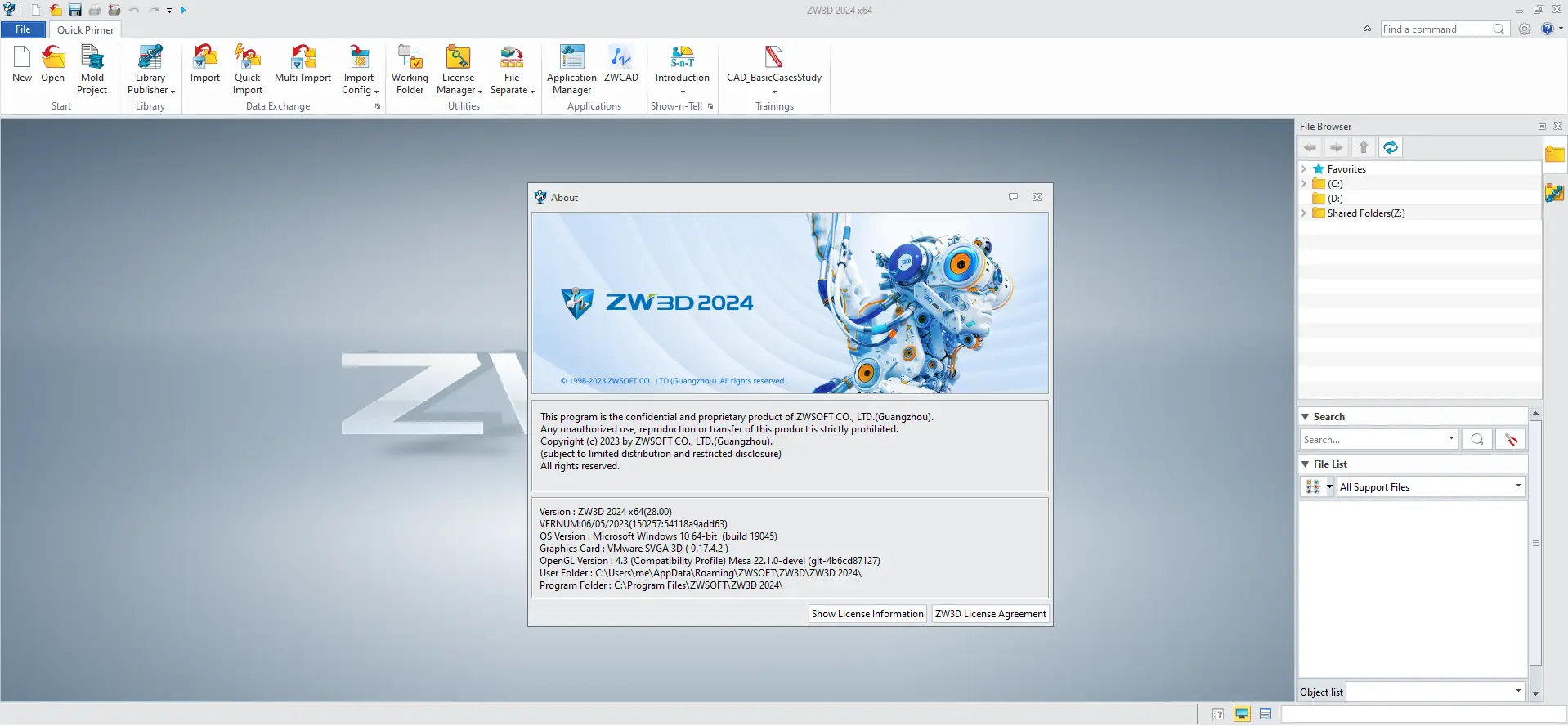The height and width of the screenshot is (726, 1568).
Task: Open the License Manager
Action: [459, 69]
